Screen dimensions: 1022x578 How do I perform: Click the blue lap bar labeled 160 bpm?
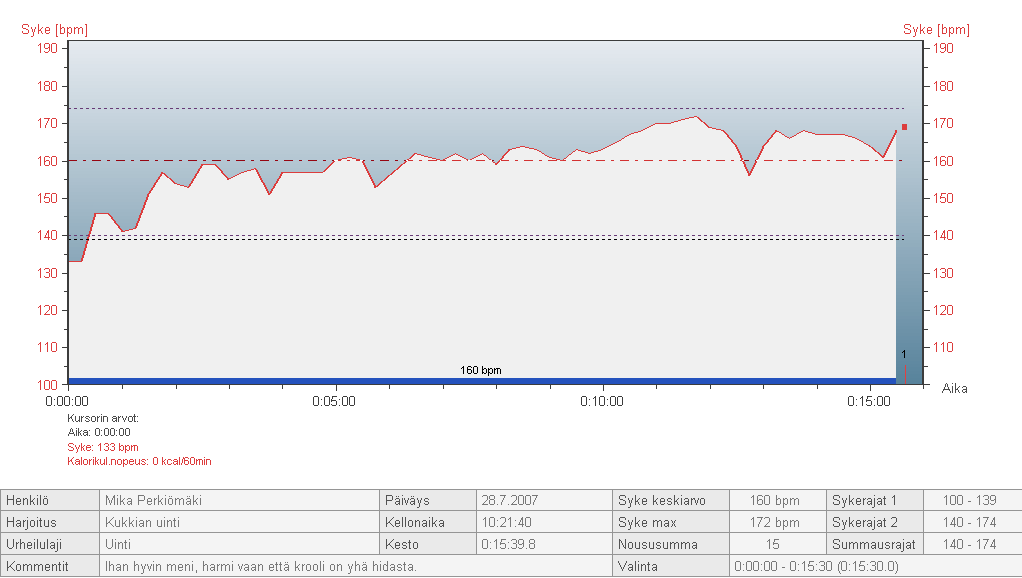tap(481, 380)
